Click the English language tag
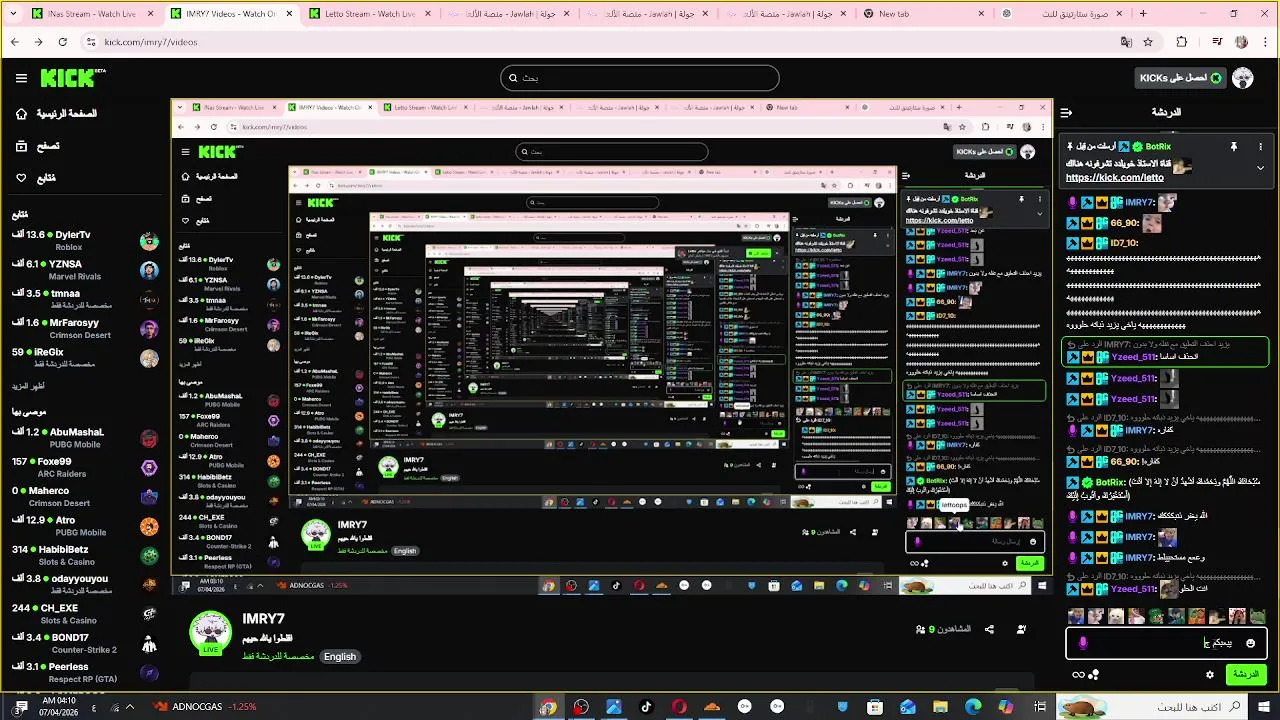 click(340, 657)
